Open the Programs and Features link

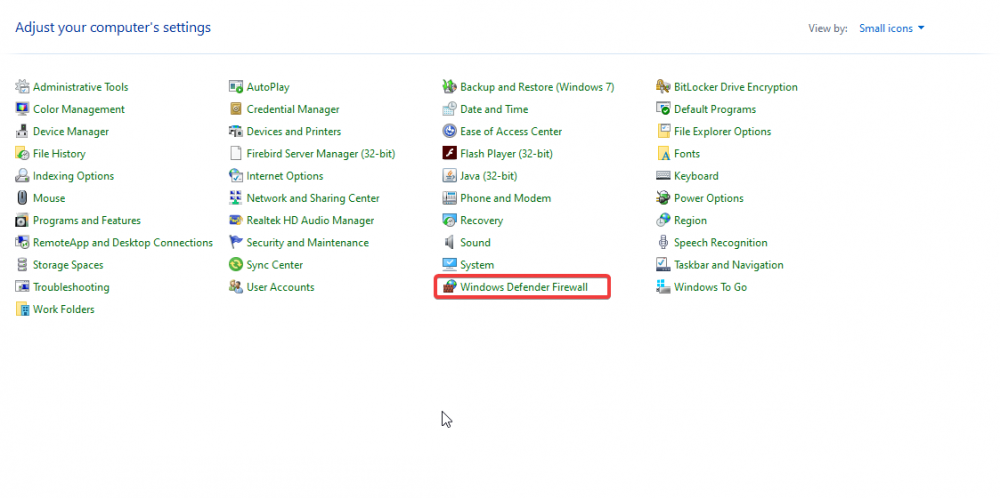tap(87, 221)
